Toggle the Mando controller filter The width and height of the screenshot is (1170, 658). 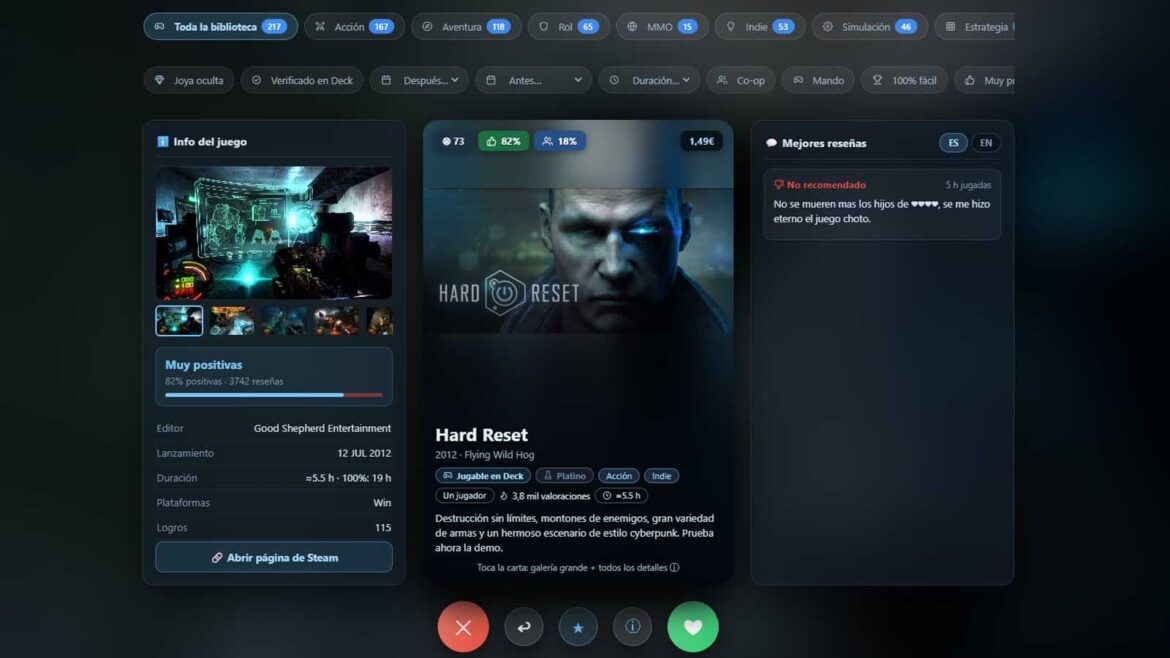pyautogui.click(x=819, y=81)
